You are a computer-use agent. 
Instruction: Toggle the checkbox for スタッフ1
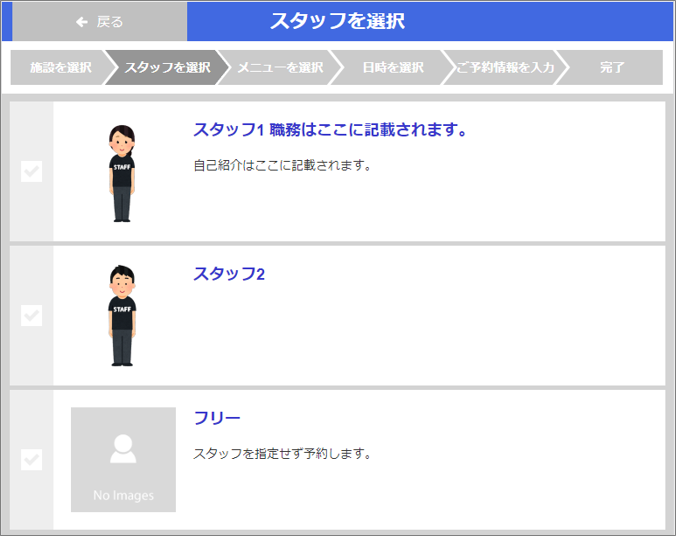click(32, 172)
